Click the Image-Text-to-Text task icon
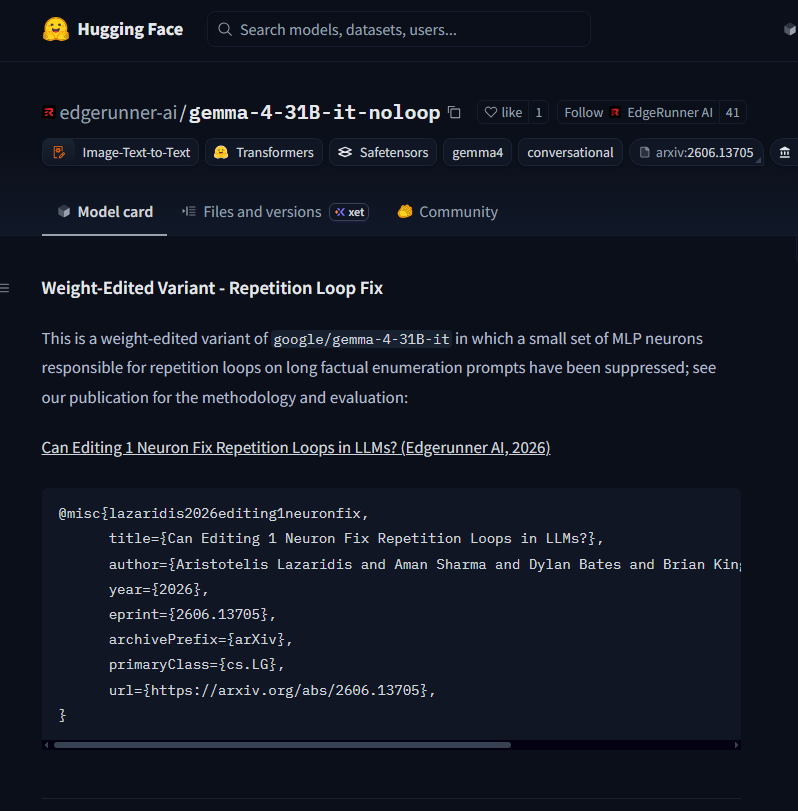Viewport: 798px width, 811px height. point(59,153)
